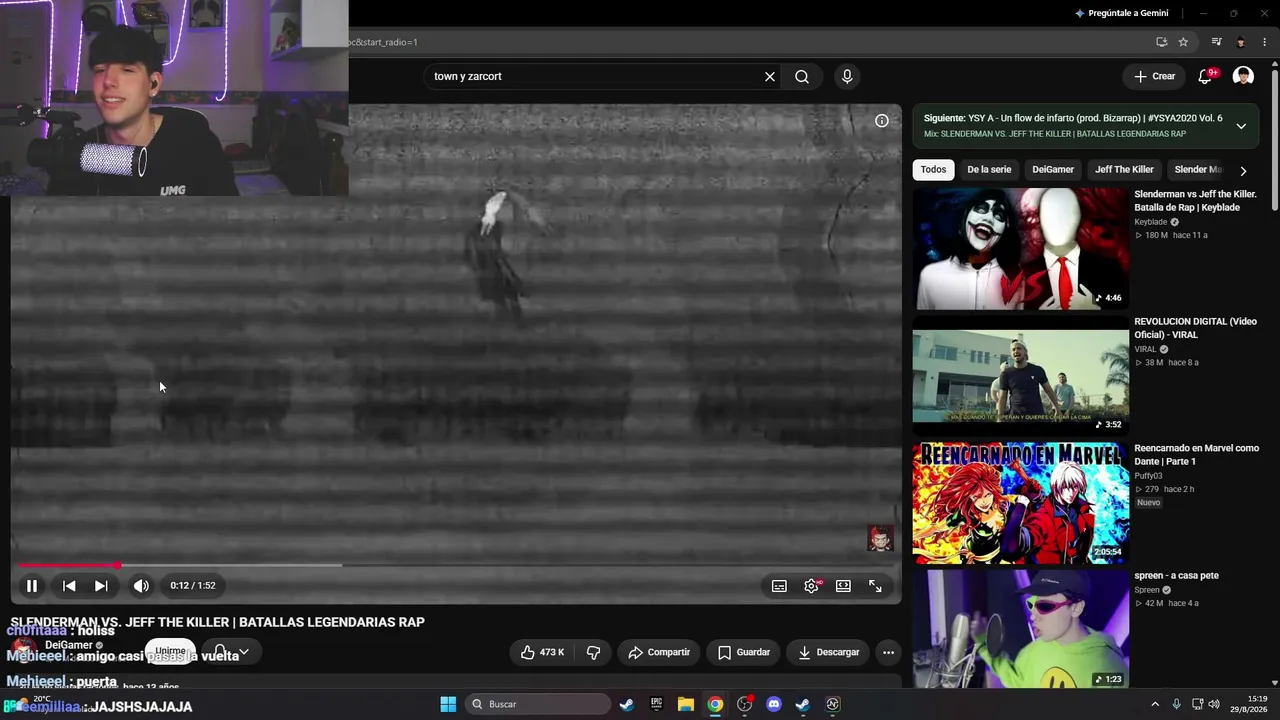The width and height of the screenshot is (1280, 720).
Task: Open the player settings gear
Action: pyautogui.click(x=811, y=586)
